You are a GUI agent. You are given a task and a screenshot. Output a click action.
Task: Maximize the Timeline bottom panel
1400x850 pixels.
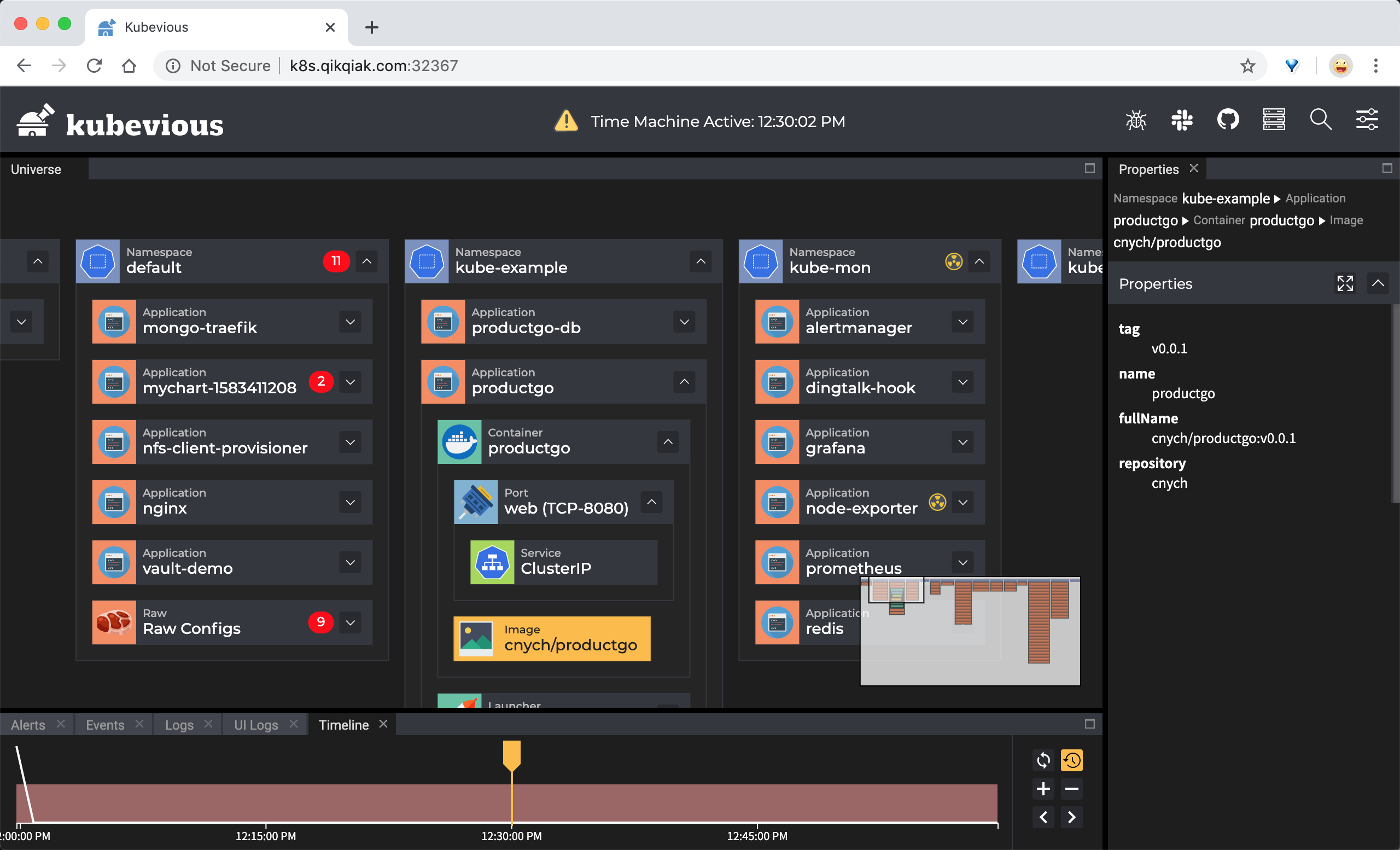click(x=1090, y=724)
